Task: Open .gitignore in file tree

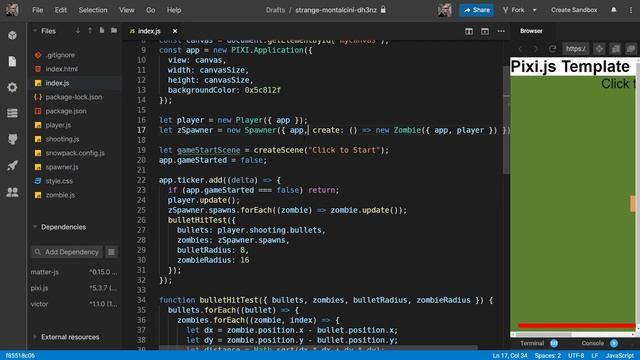Action: [60, 55]
